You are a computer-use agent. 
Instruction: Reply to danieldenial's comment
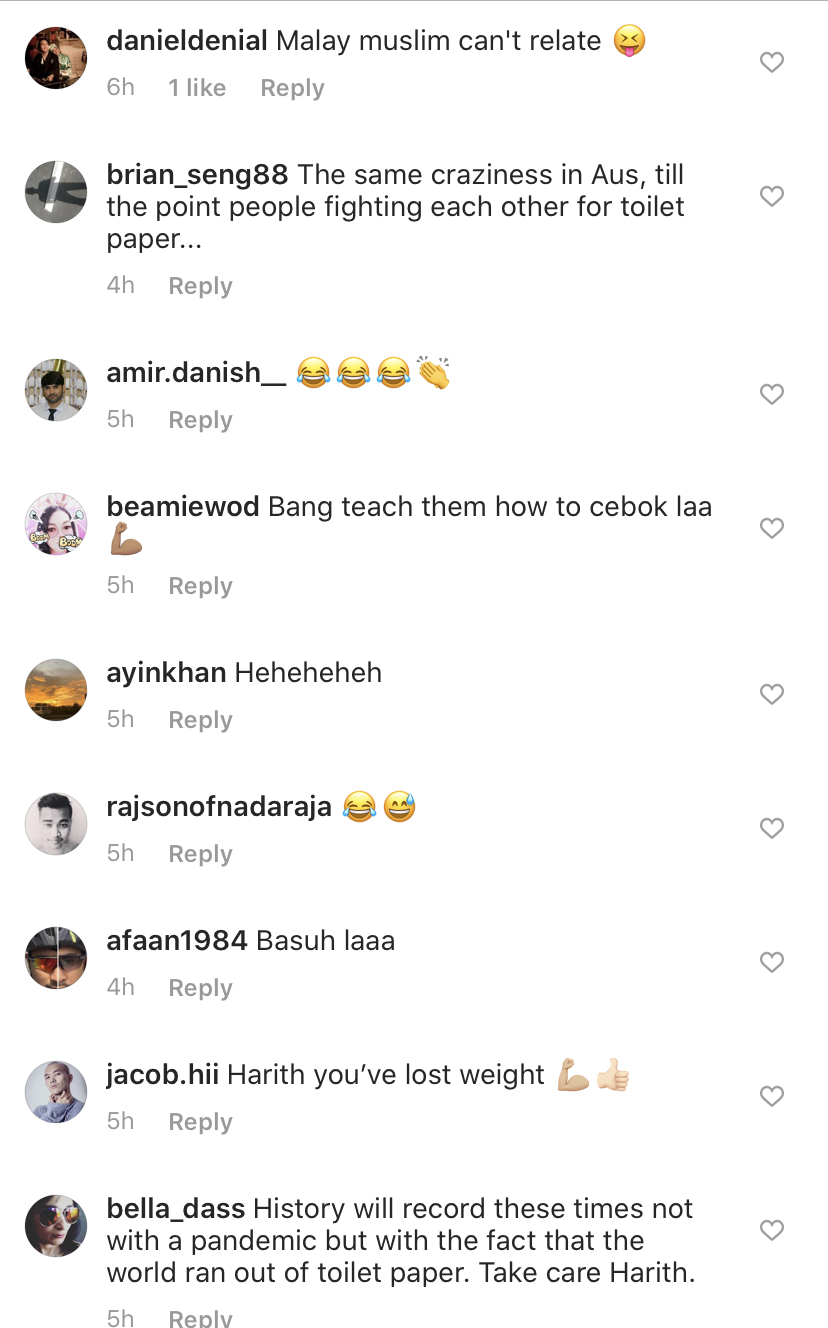tap(292, 88)
